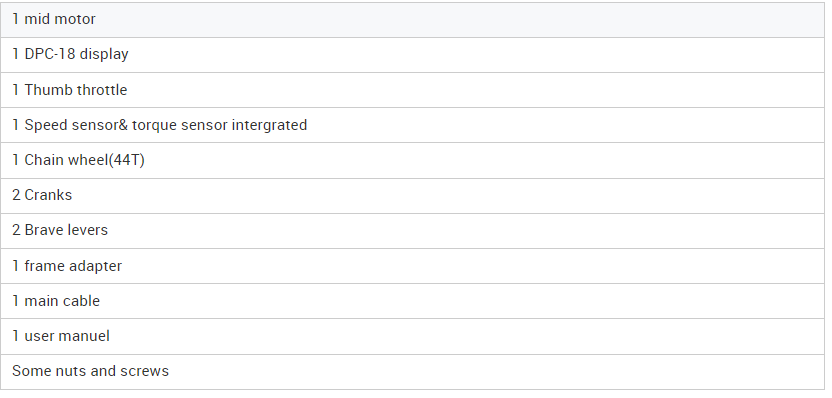Click the "1 DPC-18 display" row
The height and width of the screenshot is (398, 832).
click(x=412, y=55)
